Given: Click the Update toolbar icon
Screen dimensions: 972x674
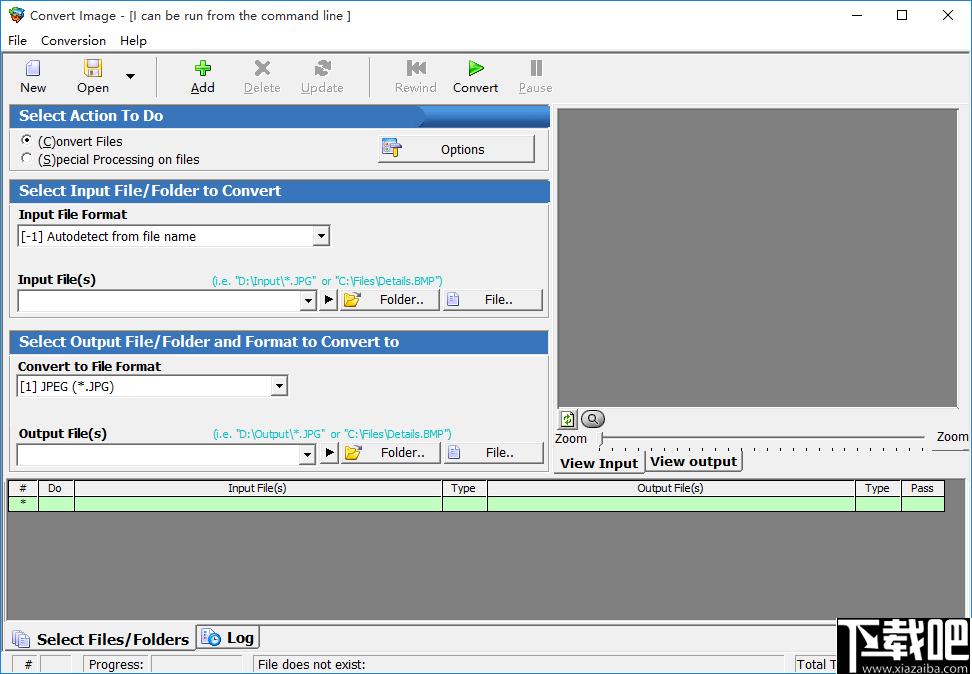Looking at the screenshot, I should [x=322, y=68].
